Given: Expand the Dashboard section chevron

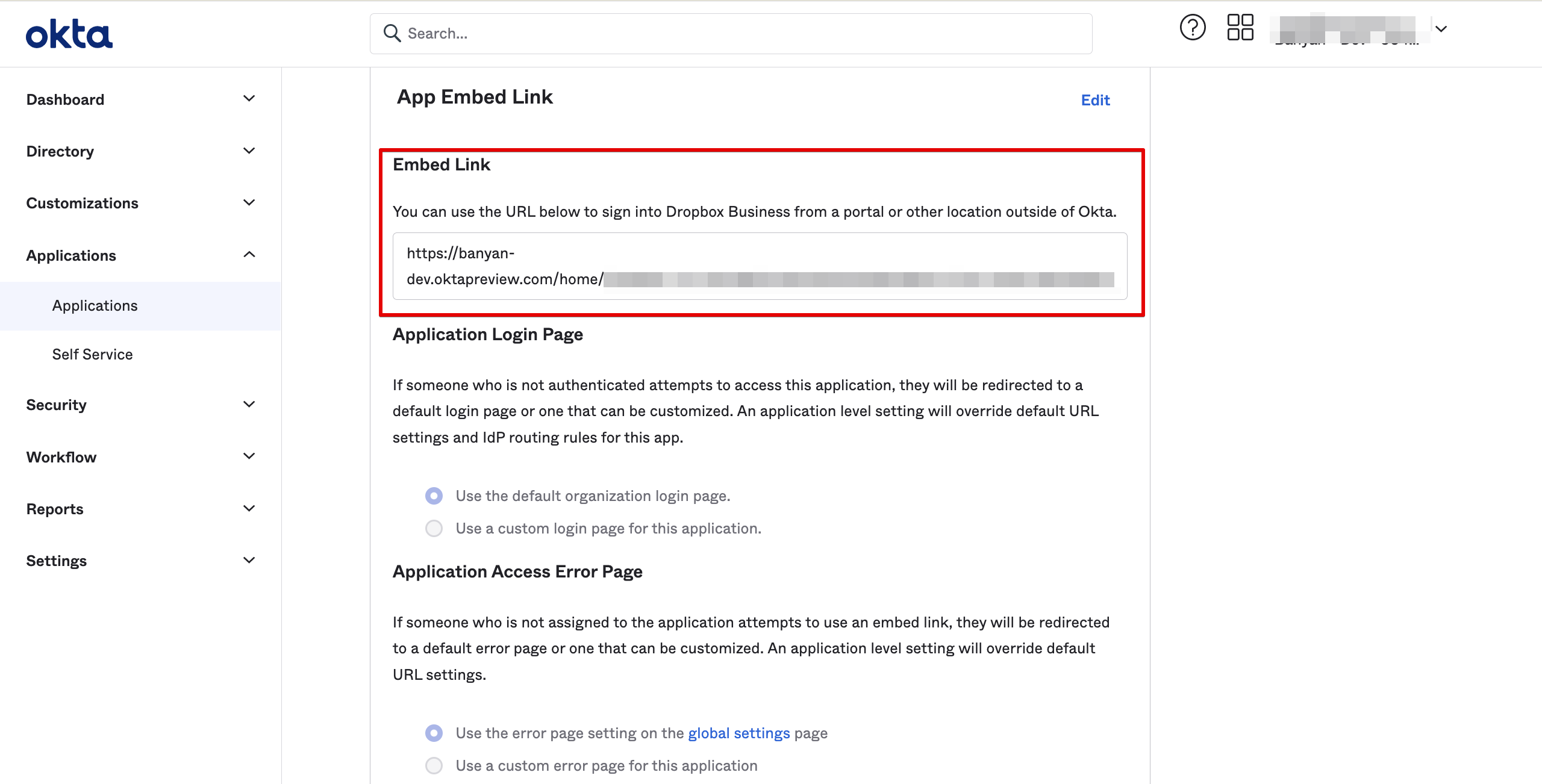Looking at the screenshot, I should pos(249,99).
